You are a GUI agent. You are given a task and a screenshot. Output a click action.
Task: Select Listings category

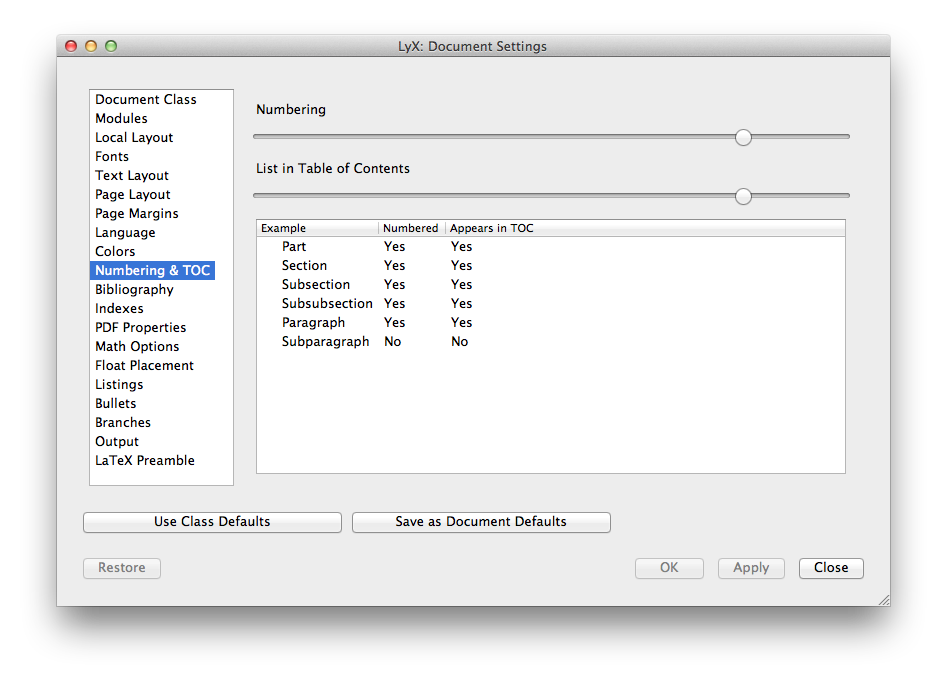click(x=119, y=385)
